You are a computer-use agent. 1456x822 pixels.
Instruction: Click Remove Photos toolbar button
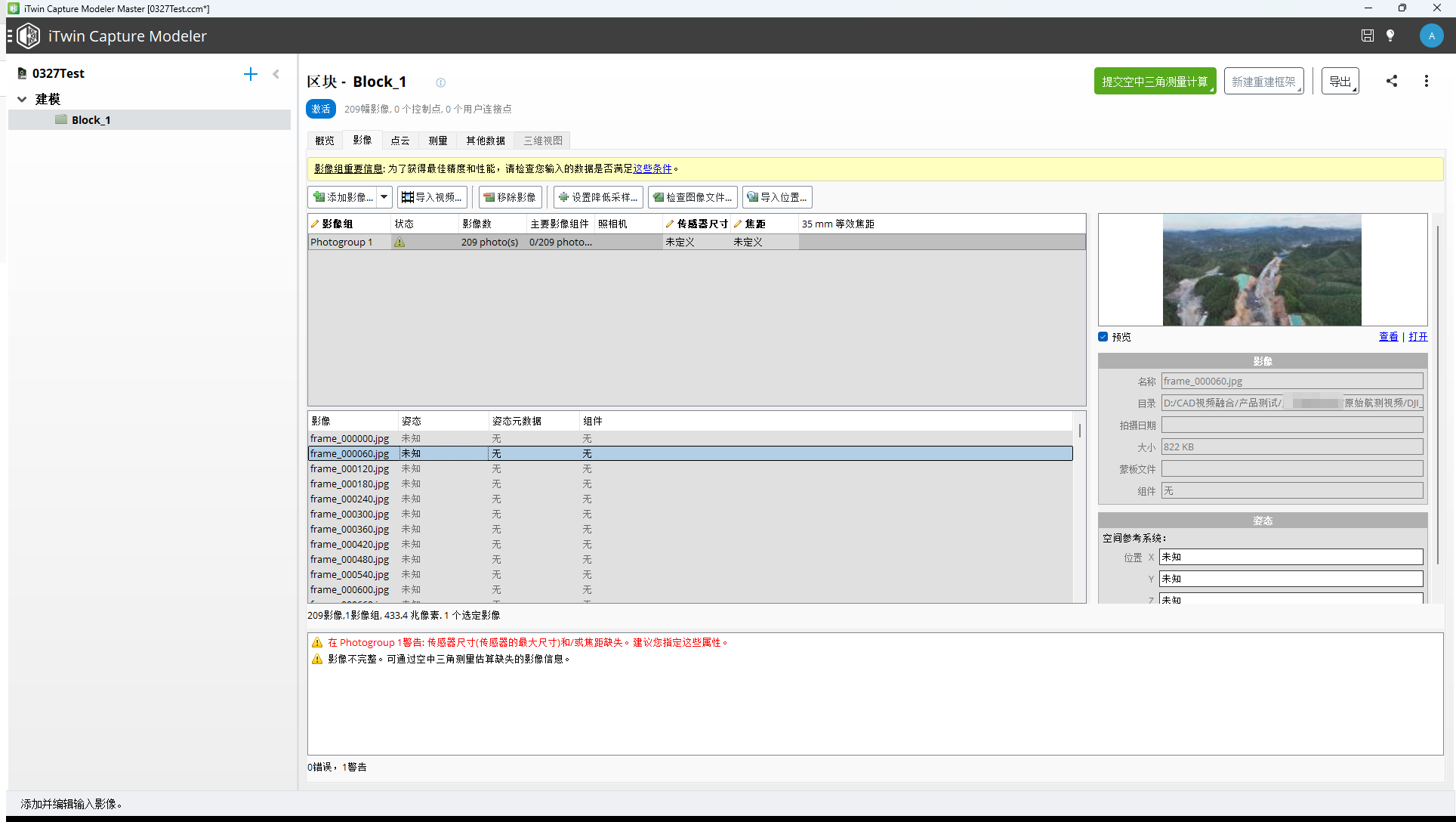tap(510, 197)
